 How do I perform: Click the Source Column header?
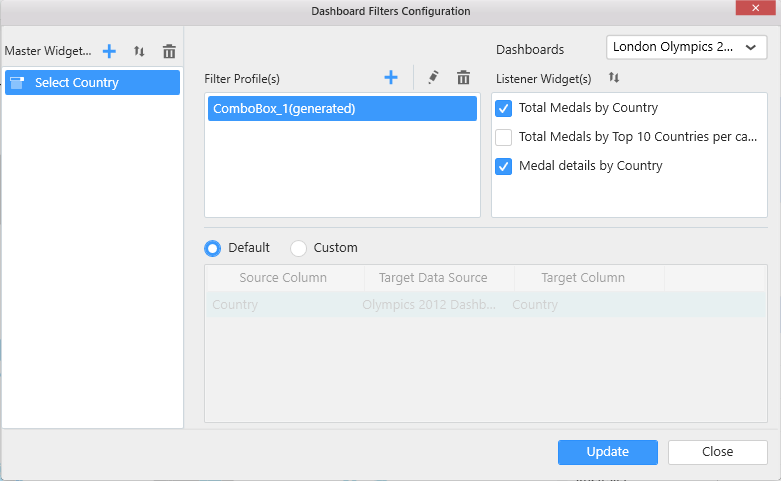point(283,278)
